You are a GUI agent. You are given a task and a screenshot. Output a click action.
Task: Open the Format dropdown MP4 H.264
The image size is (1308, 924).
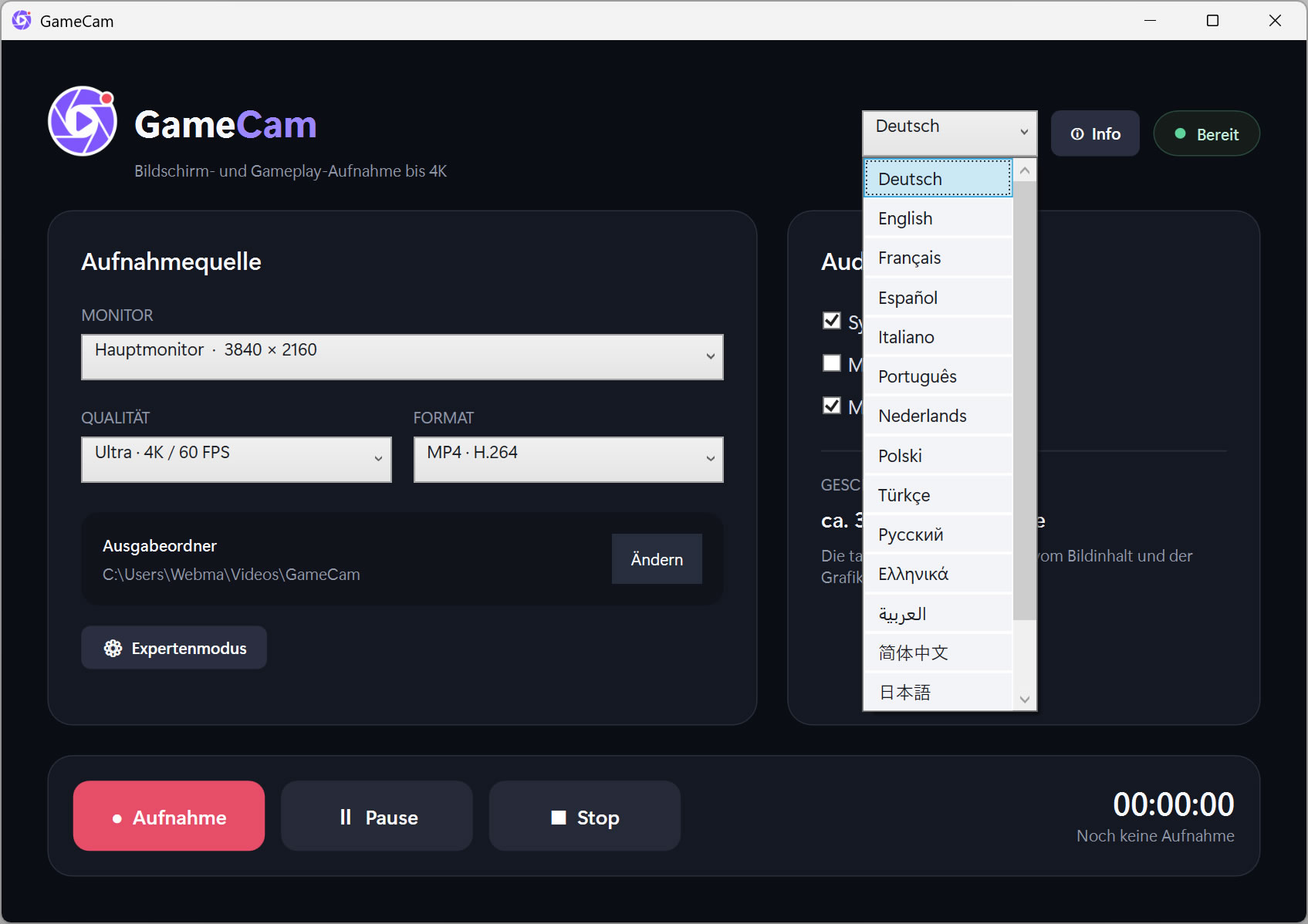pyautogui.click(x=569, y=459)
